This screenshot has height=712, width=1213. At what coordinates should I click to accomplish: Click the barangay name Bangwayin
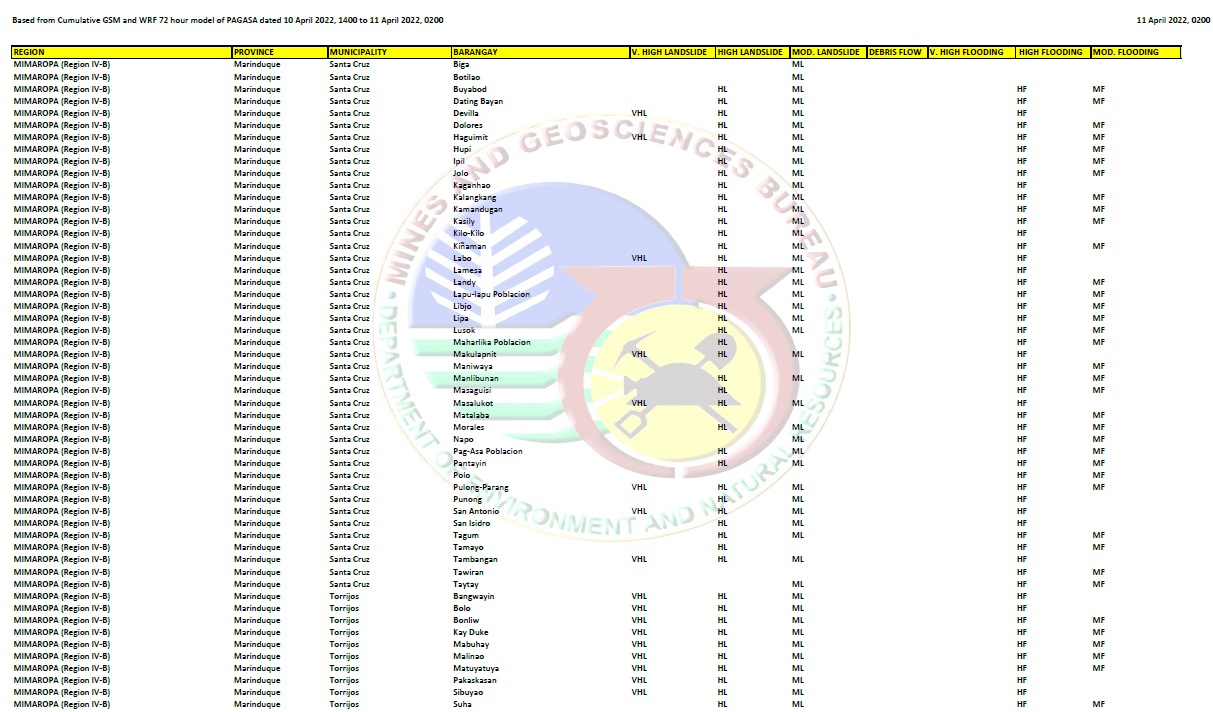[x=474, y=596]
